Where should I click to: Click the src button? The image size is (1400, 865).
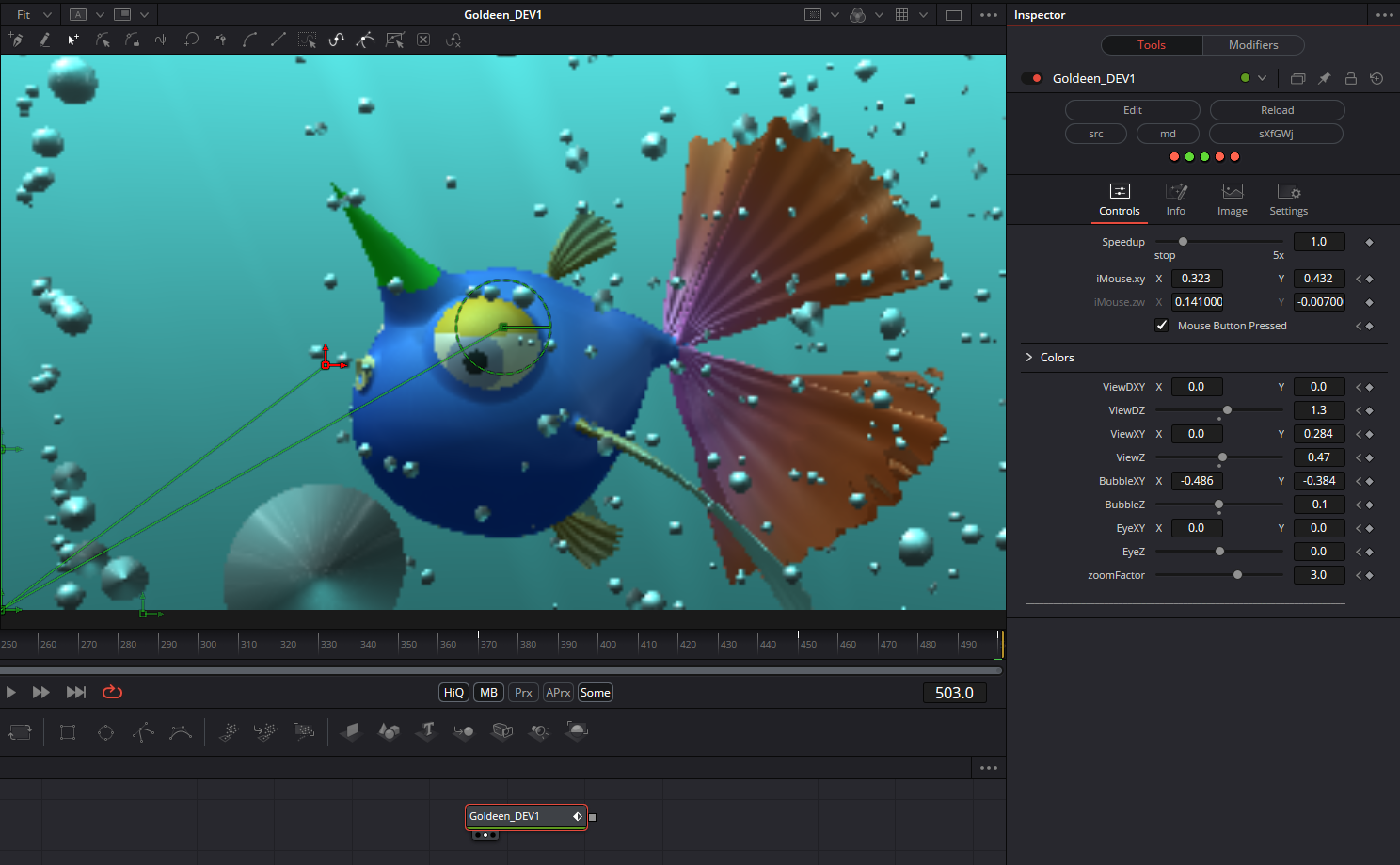click(1096, 134)
